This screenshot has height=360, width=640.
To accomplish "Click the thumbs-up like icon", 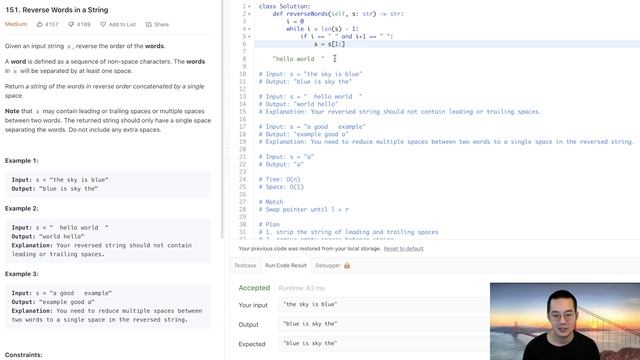I will coord(40,24).
